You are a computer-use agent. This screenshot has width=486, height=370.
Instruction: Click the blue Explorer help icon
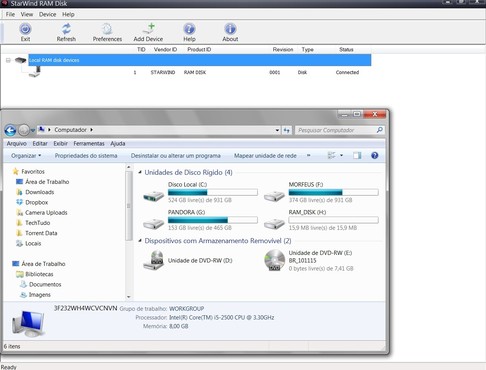click(x=375, y=155)
